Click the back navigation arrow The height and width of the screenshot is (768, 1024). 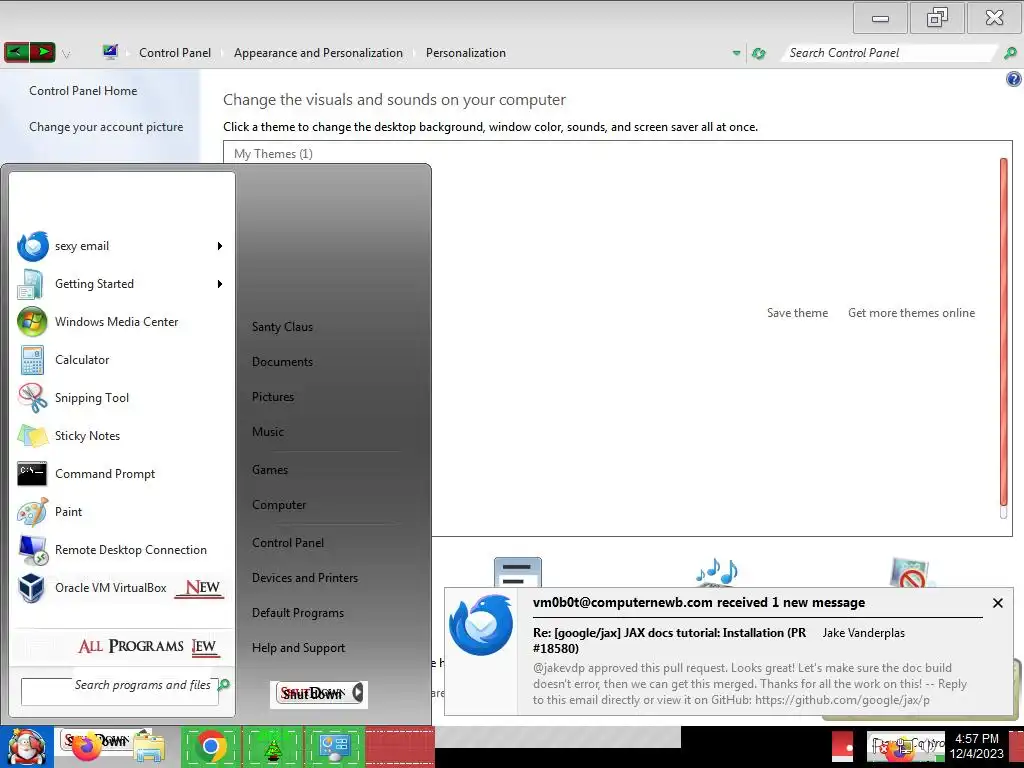[x=16, y=52]
